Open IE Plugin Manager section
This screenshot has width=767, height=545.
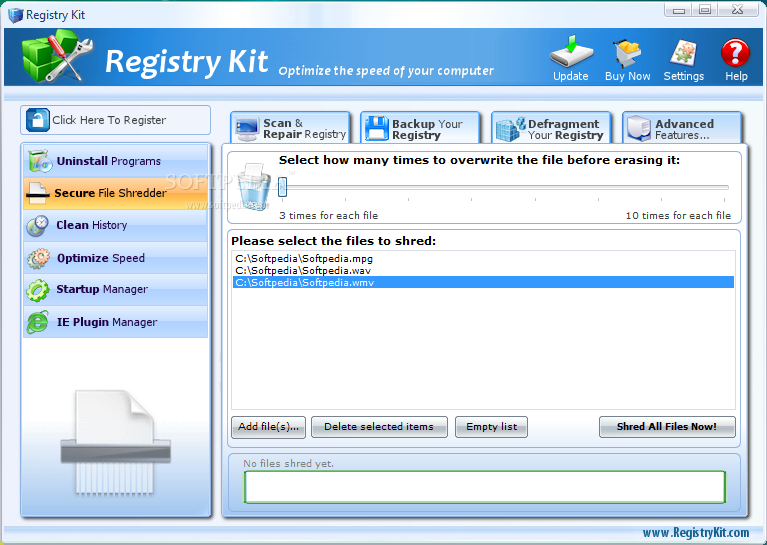116,322
